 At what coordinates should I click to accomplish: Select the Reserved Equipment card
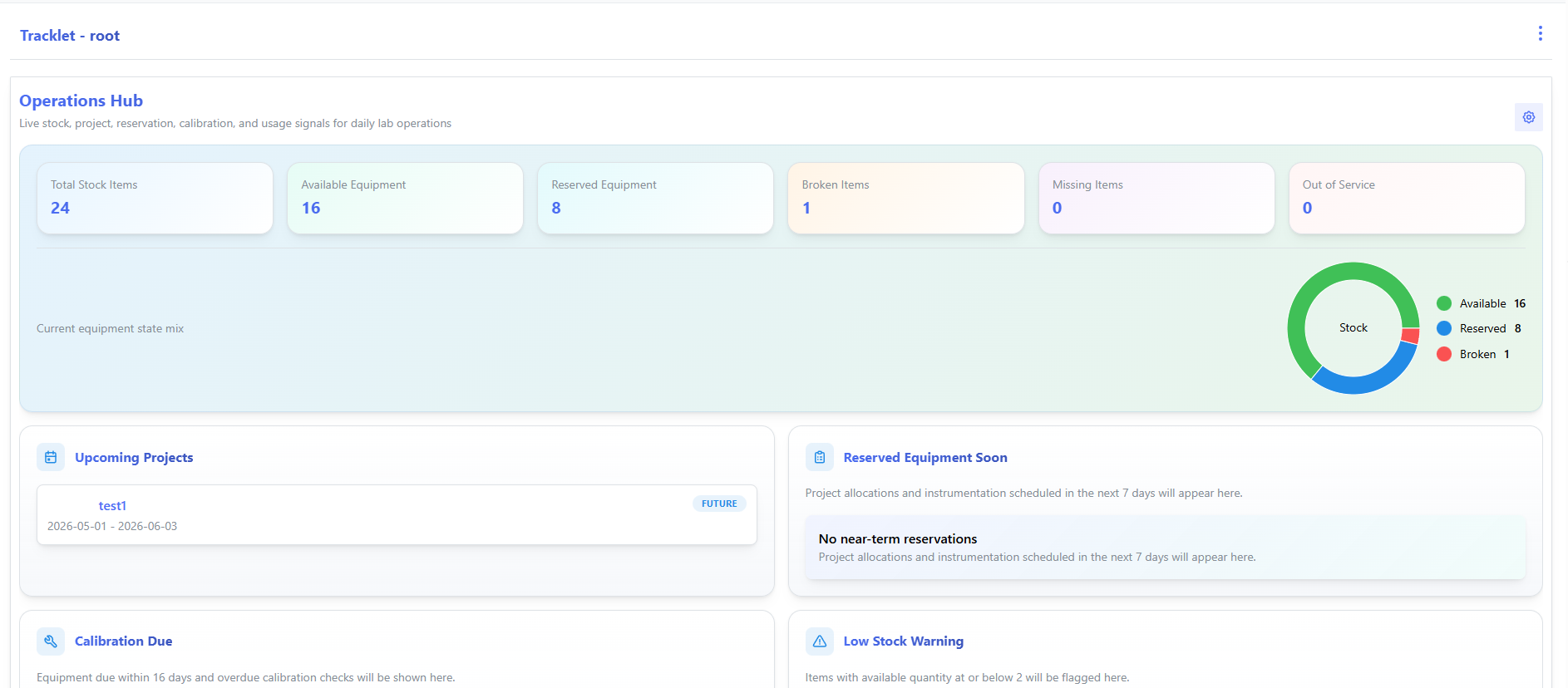click(655, 198)
